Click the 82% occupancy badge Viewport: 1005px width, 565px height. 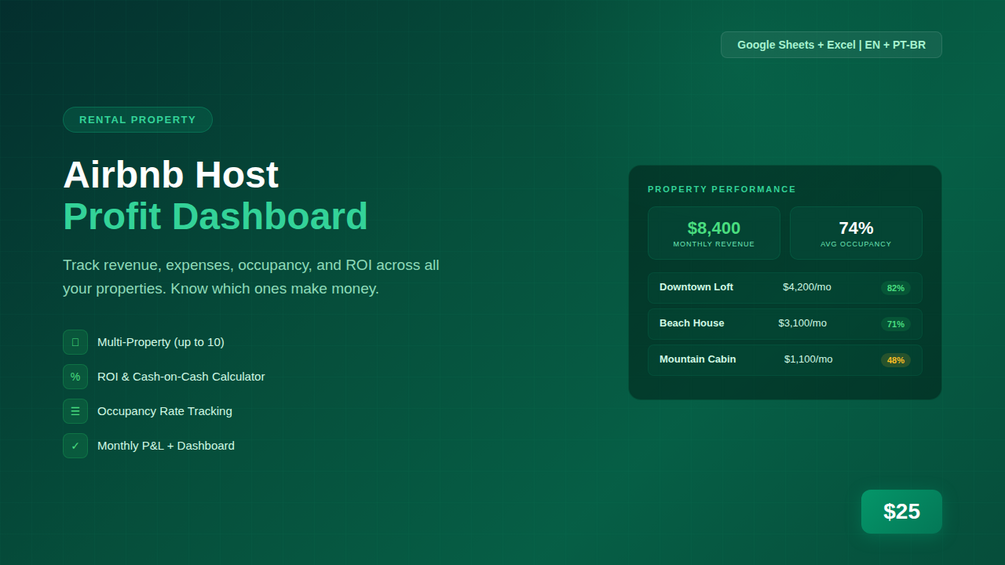[x=895, y=288]
